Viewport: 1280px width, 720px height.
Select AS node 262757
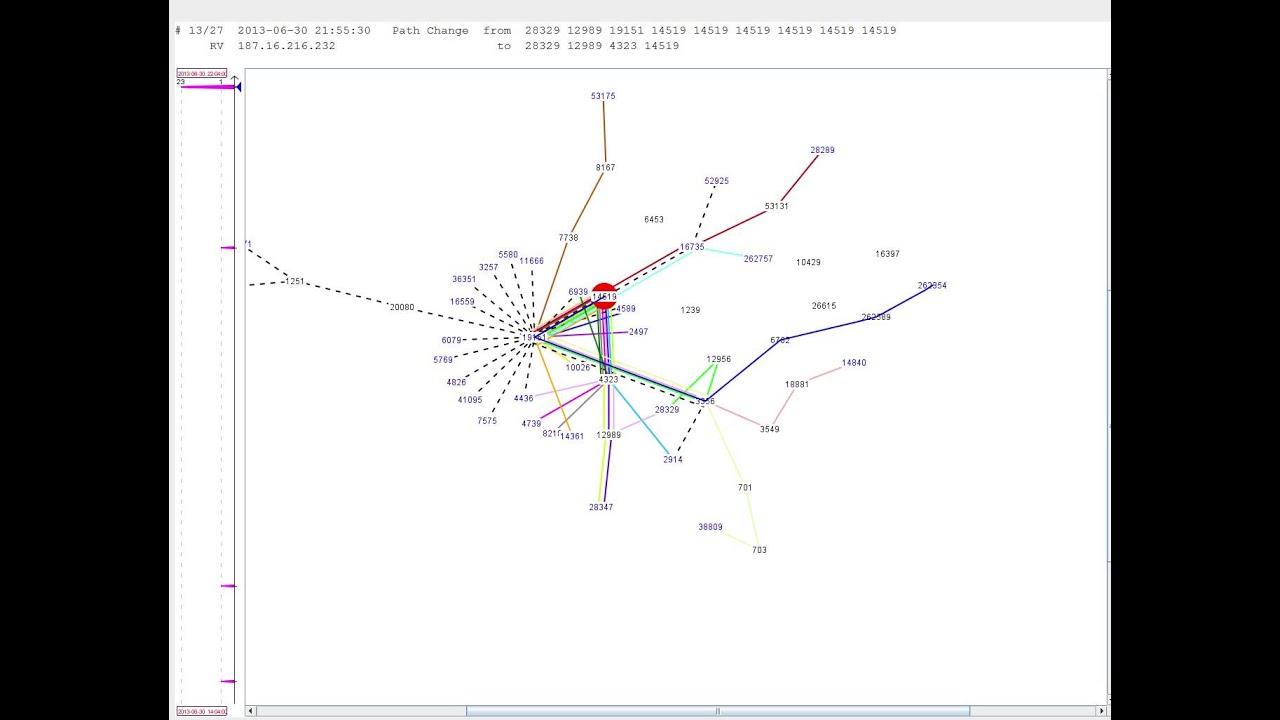758,259
